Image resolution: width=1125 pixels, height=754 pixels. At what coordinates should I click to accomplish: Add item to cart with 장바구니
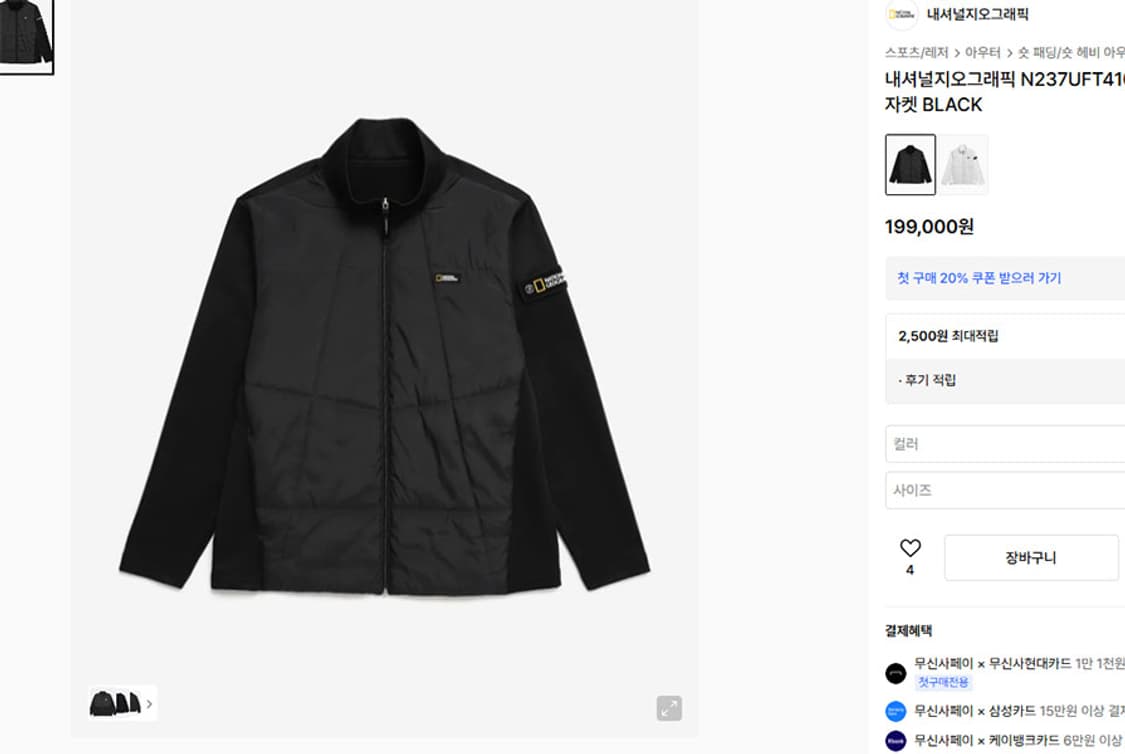pos(1031,557)
